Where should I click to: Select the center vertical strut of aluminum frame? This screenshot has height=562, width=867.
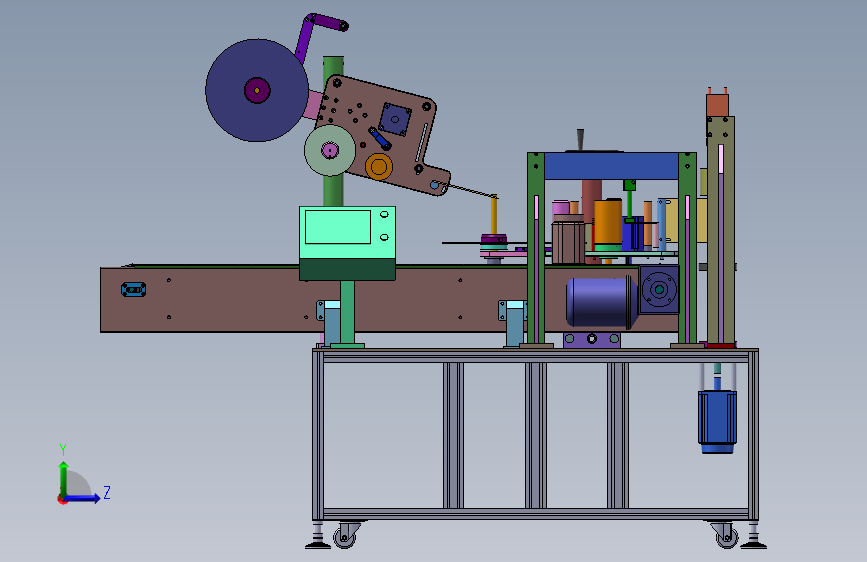pyautogui.click(x=535, y=435)
